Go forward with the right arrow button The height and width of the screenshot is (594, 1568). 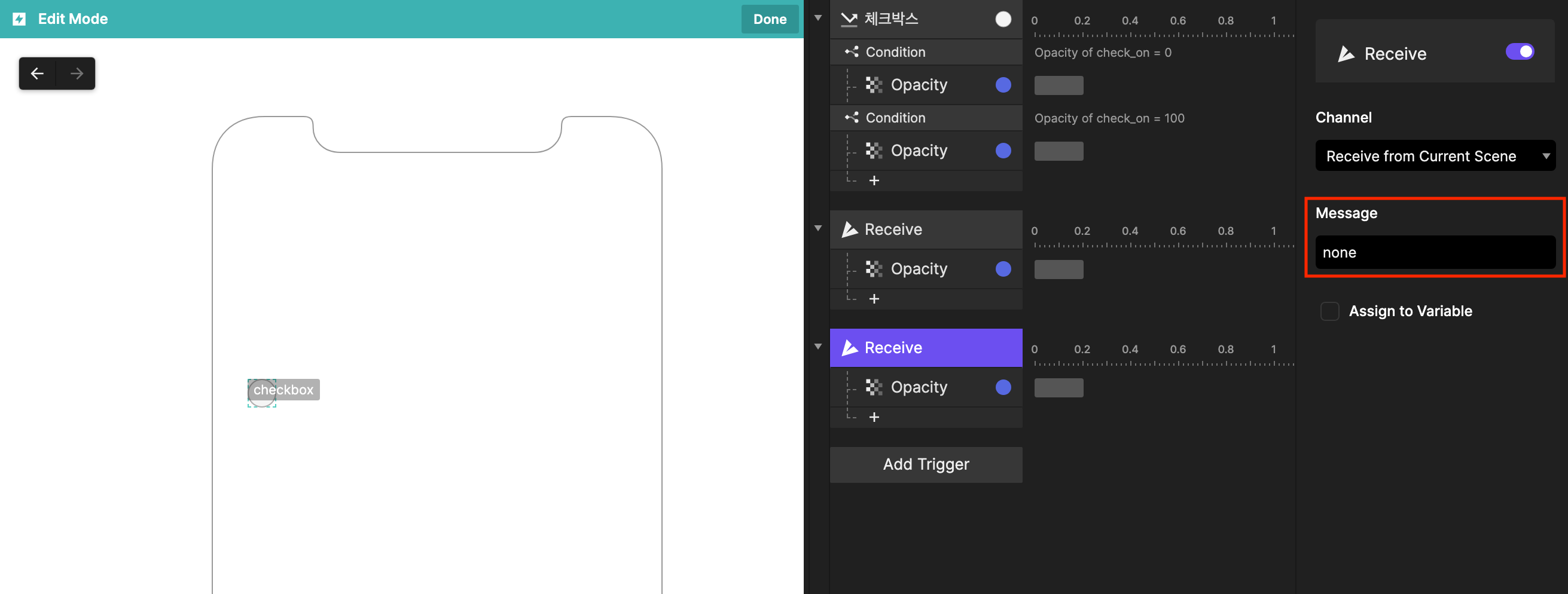pos(76,74)
